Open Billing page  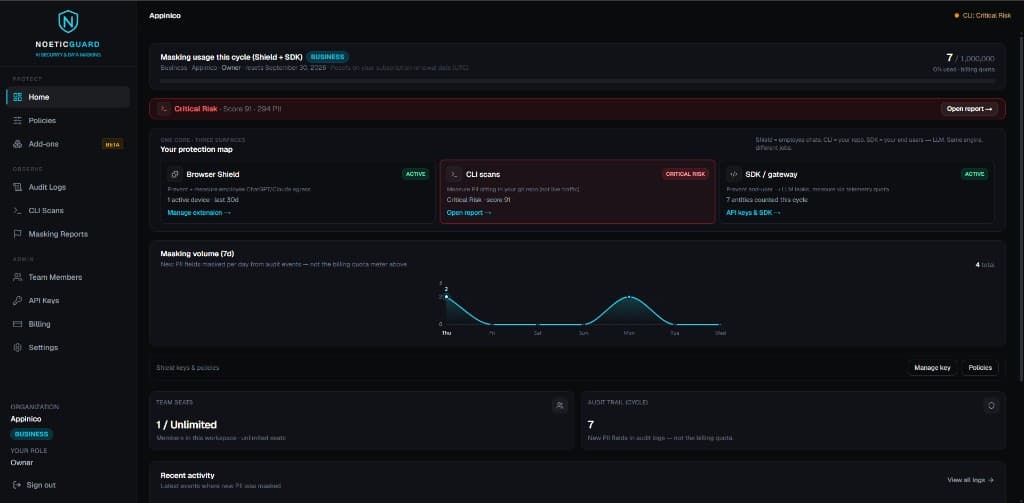pyautogui.click(x=68, y=324)
